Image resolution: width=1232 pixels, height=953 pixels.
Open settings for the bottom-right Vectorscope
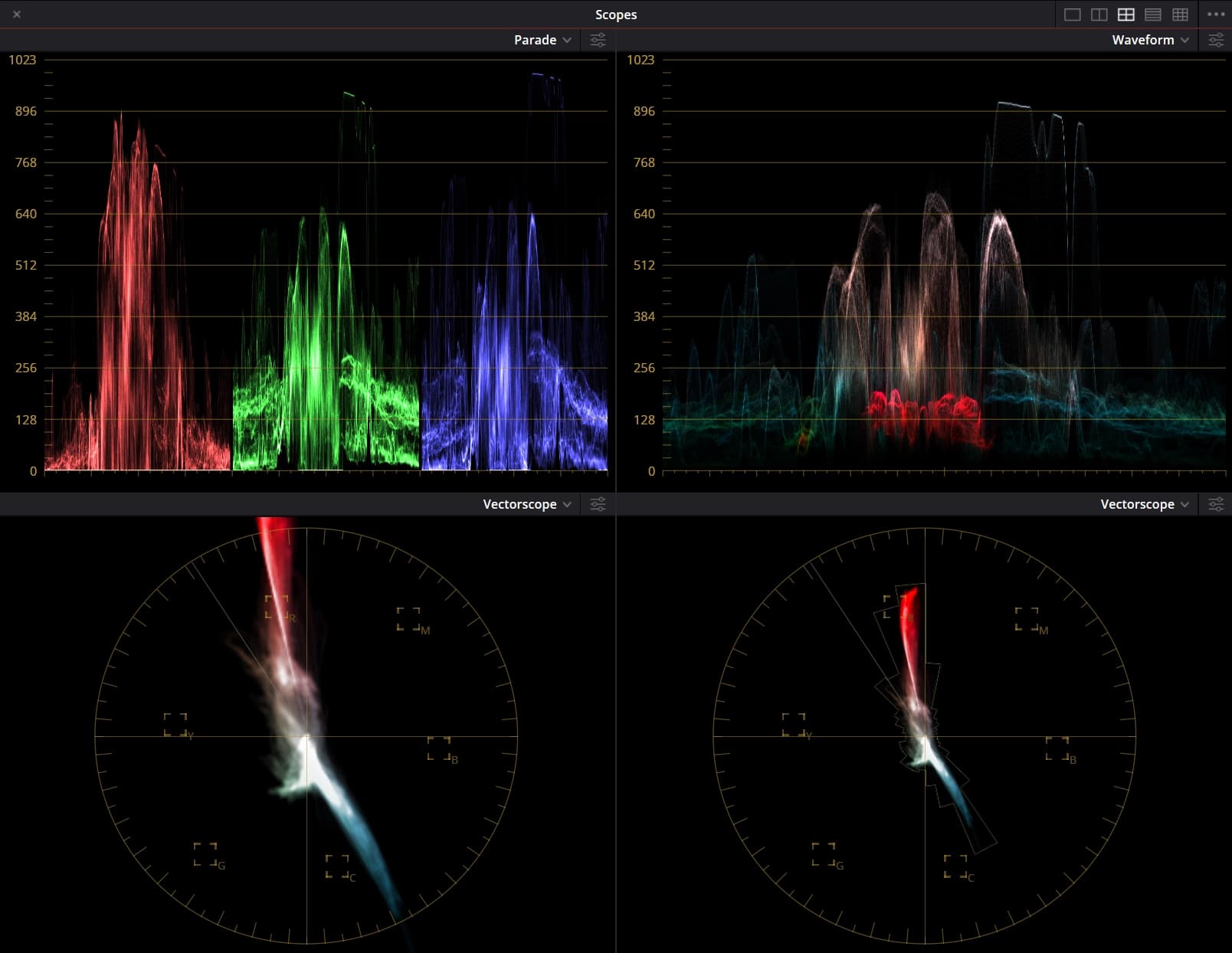[1216, 504]
